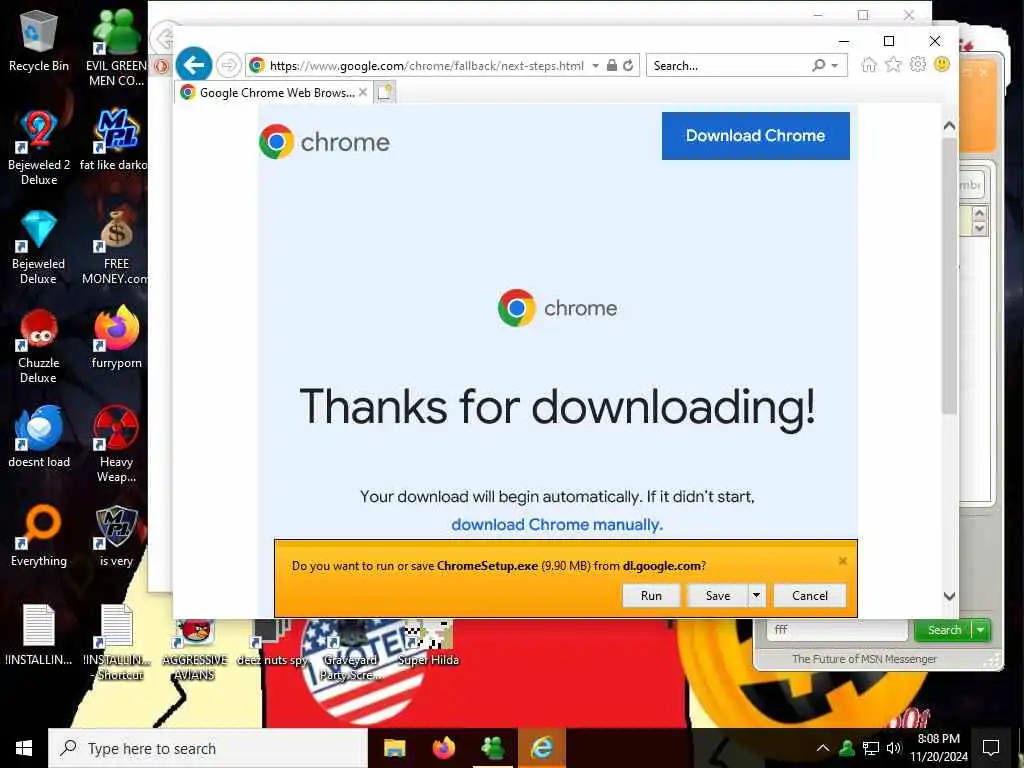Select the Graveyard Party Scre... desktop icon

point(349,650)
